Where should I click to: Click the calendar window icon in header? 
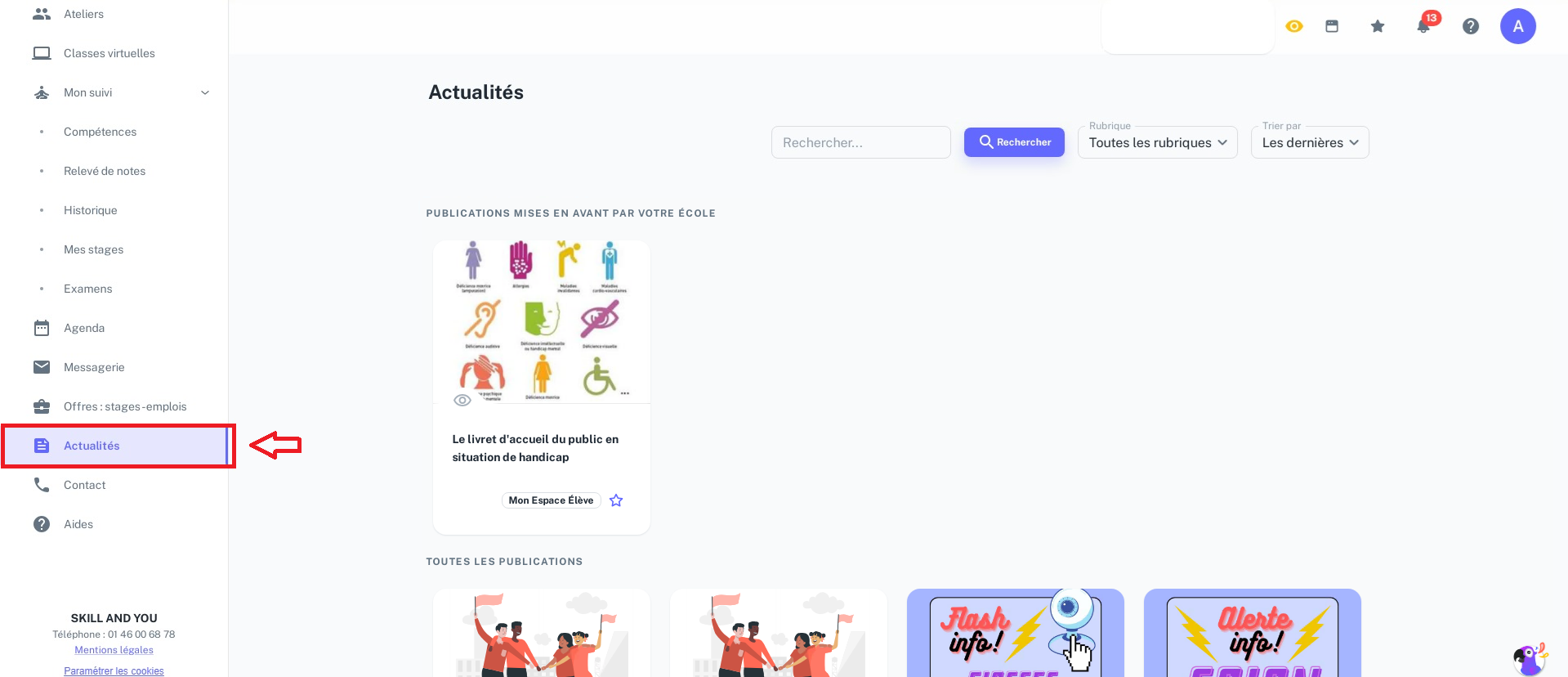pyautogui.click(x=1332, y=26)
